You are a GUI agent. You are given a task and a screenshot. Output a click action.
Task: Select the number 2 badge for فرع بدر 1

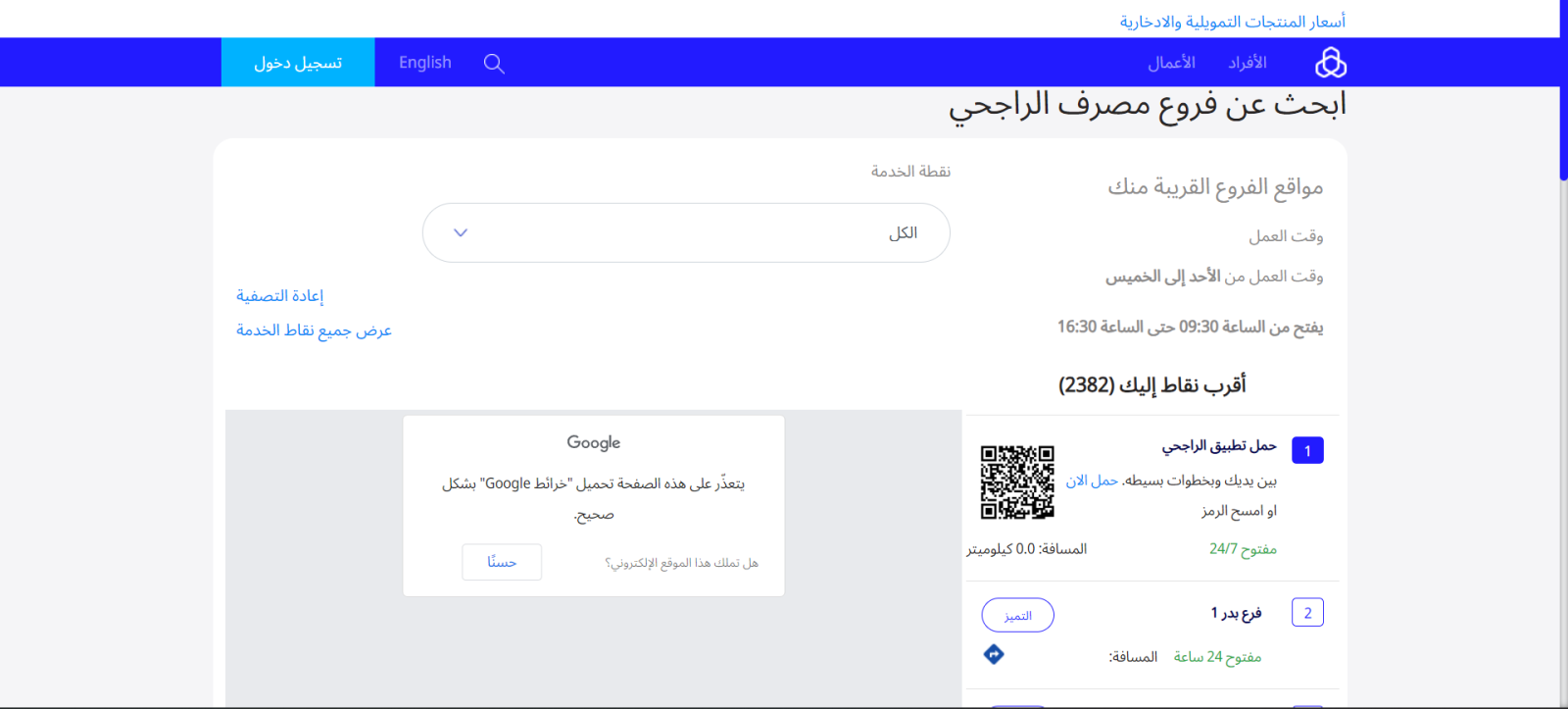coord(1307,613)
